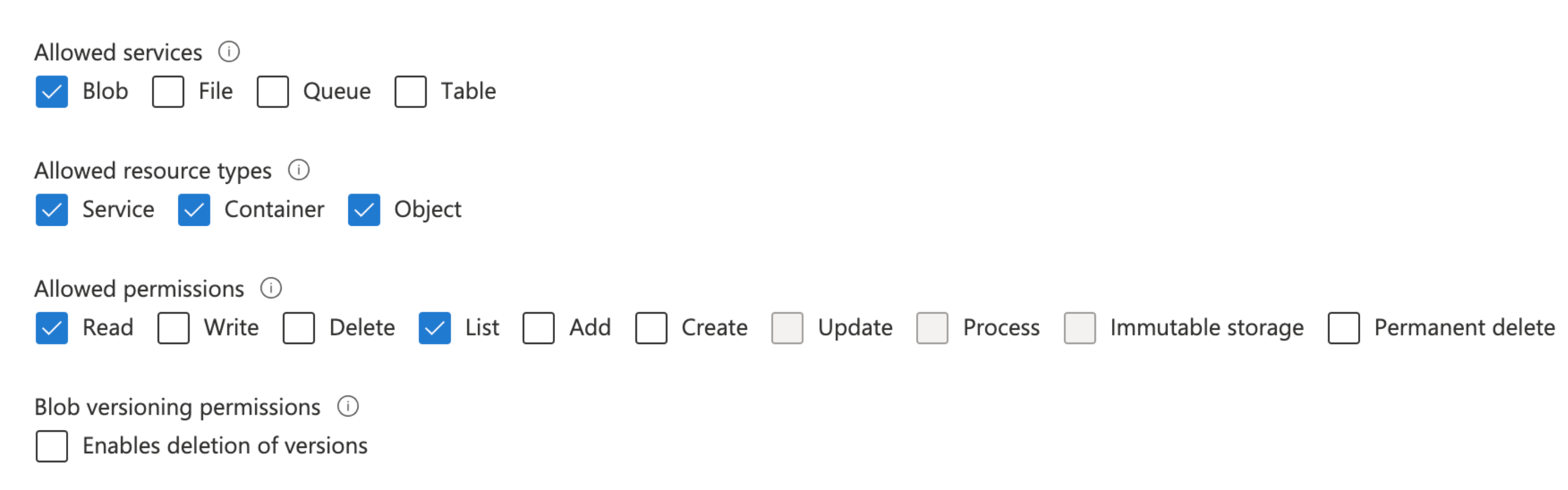The height and width of the screenshot is (490, 1568).
Task: Toggle the Object resource type checkbox
Action: tap(364, 210)
